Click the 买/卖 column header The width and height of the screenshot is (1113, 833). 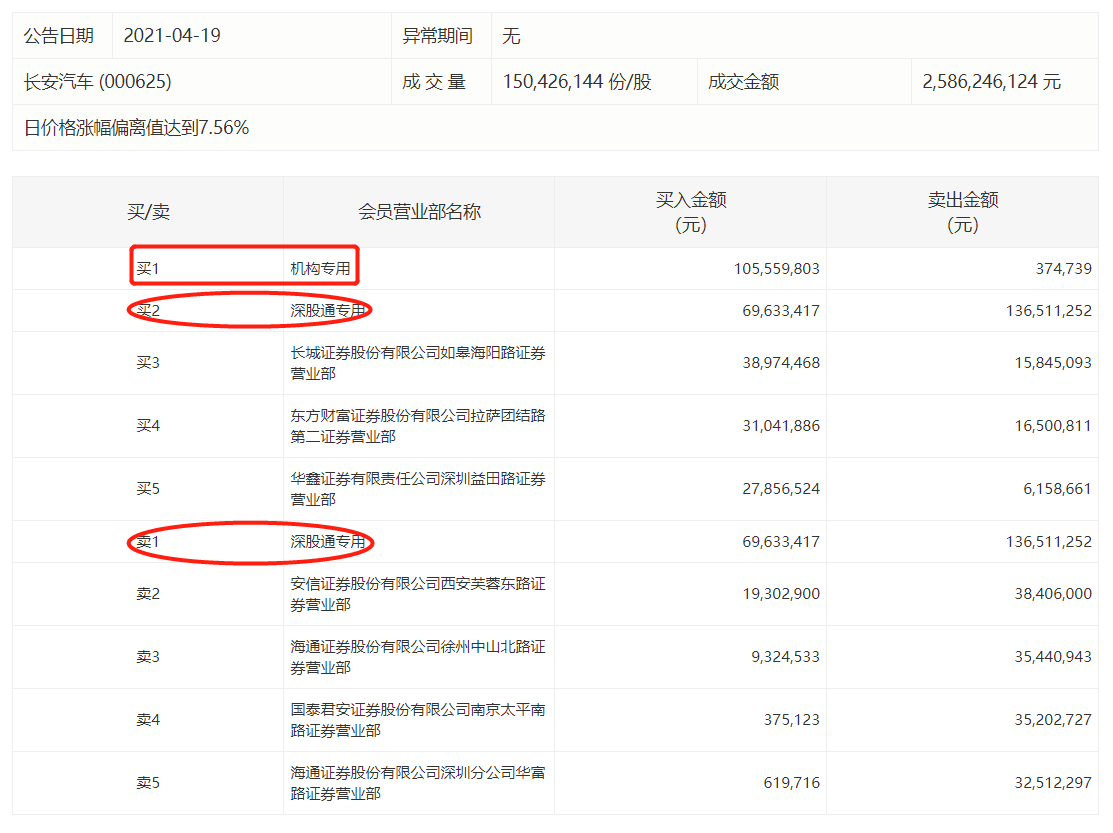[x=148, y=211]
